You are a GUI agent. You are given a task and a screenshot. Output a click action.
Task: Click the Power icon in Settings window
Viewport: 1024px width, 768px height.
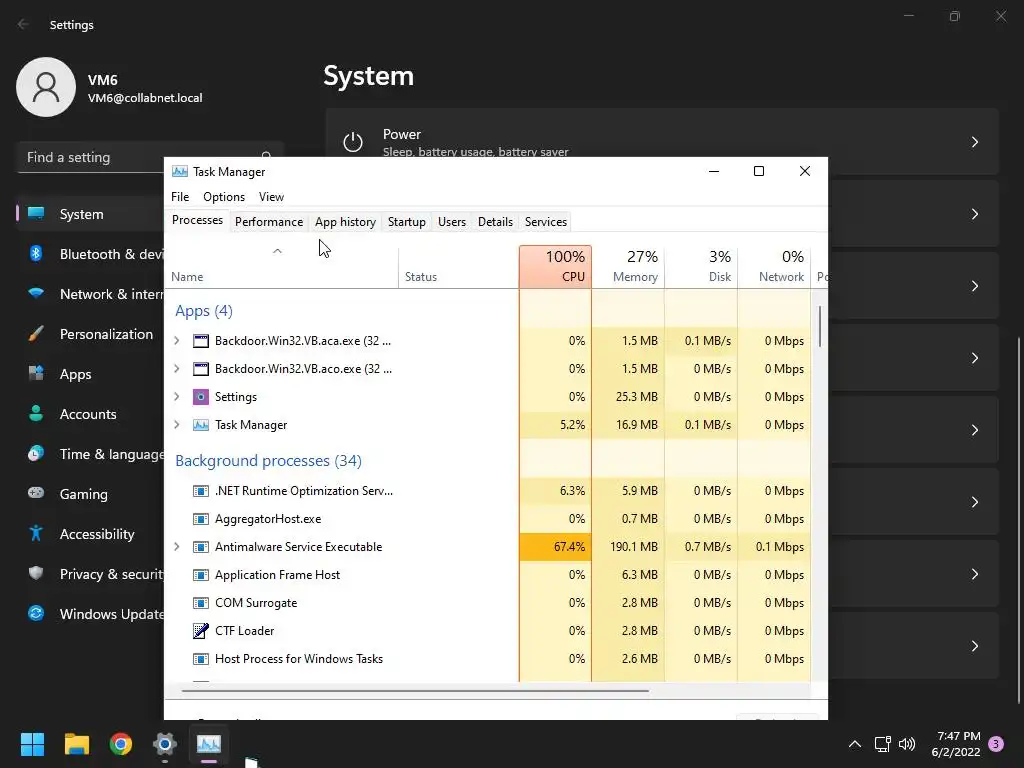point(353,142)
